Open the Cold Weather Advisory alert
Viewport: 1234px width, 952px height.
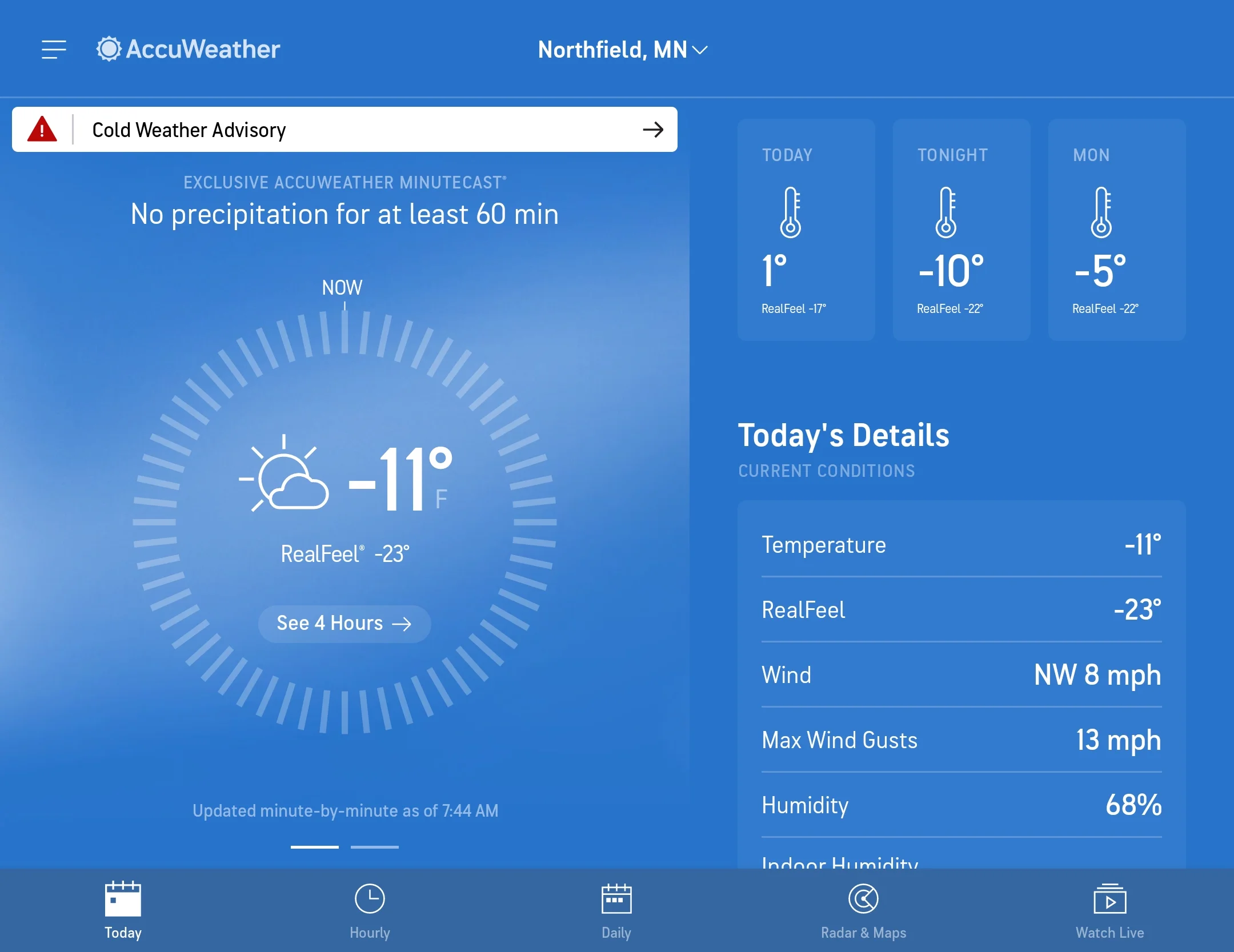tap(344, 130)
